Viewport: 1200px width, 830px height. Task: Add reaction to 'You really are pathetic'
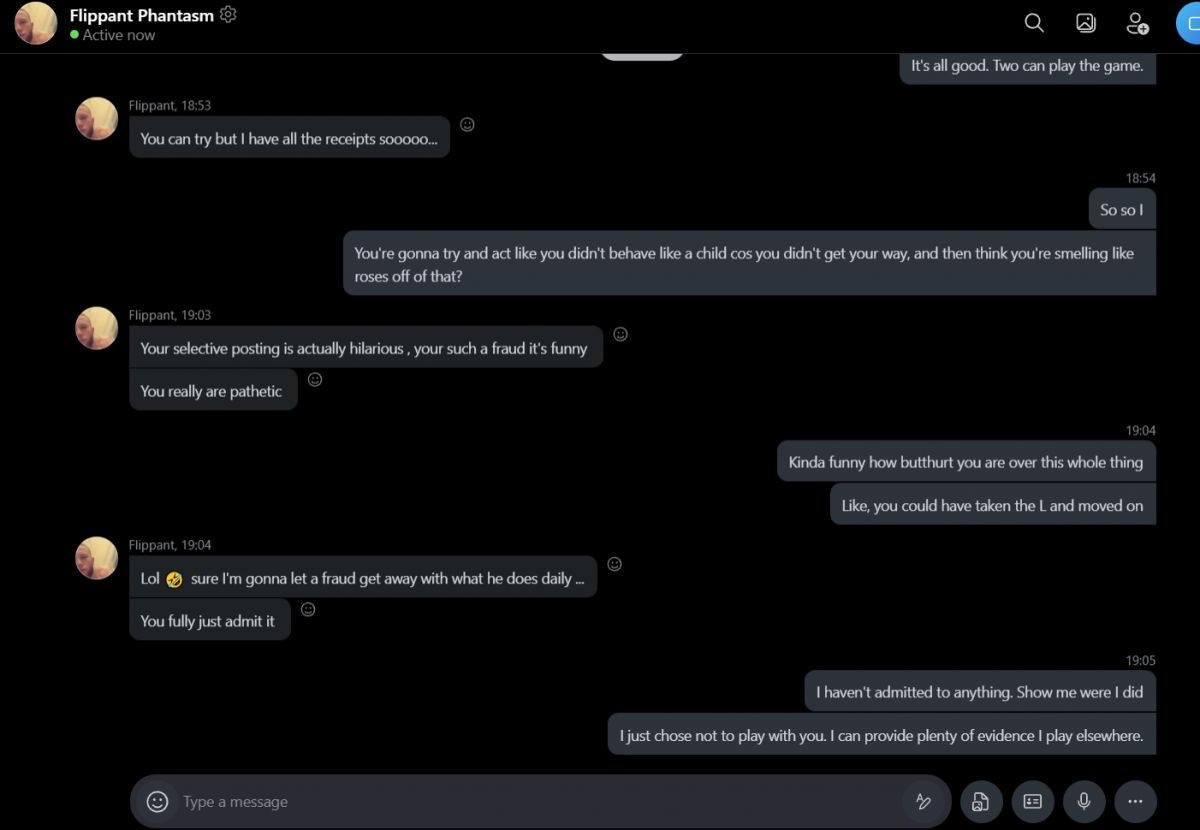pos(315,379)
